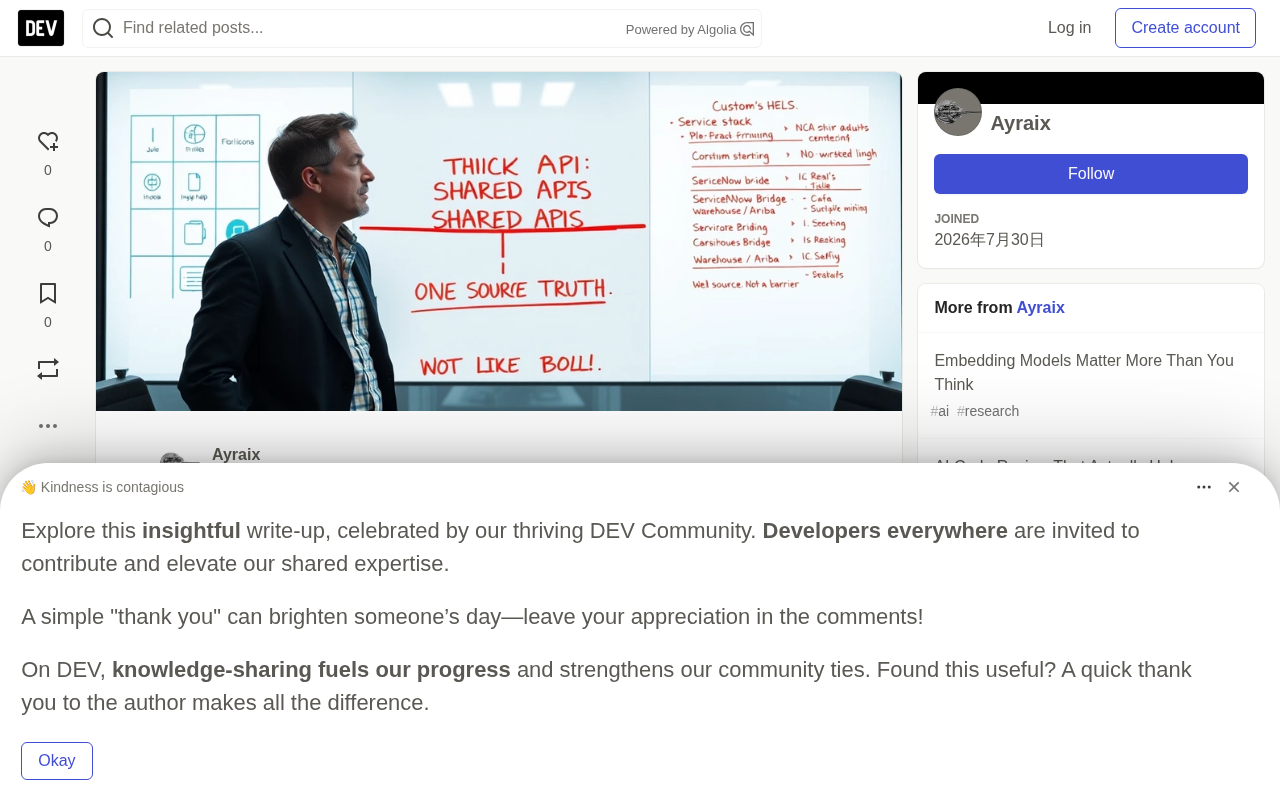Click the heart reaction icon
This screenshot has width=1280, height=800.
[x=48, y=141]
